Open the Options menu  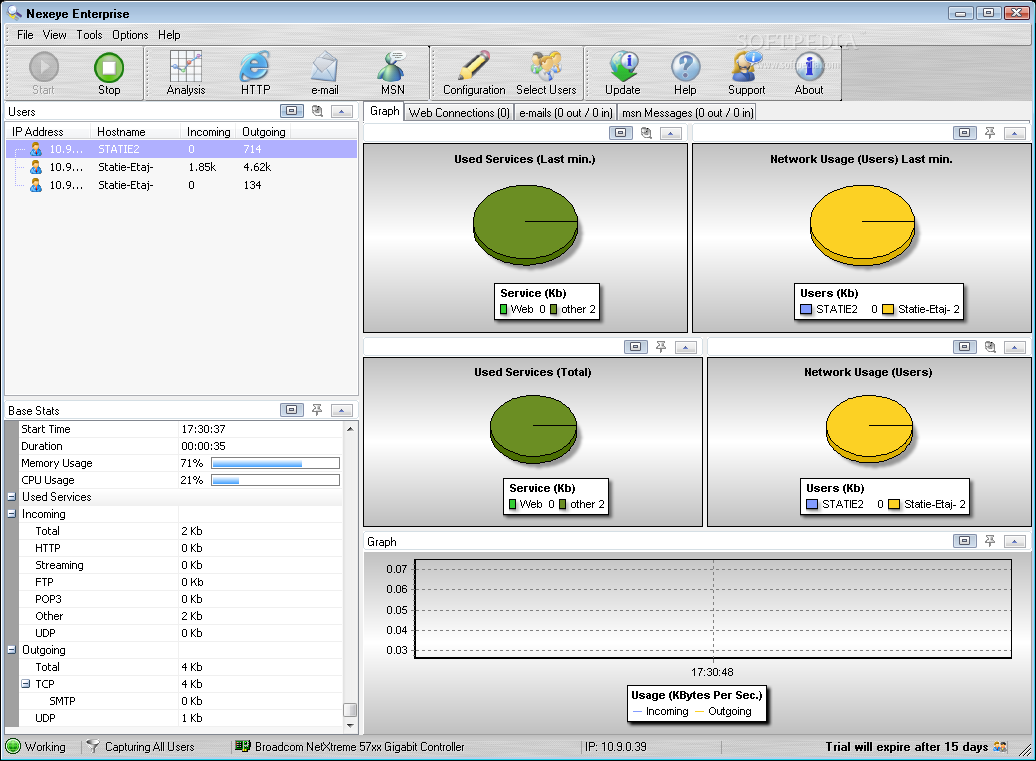(x=130, y=35)
